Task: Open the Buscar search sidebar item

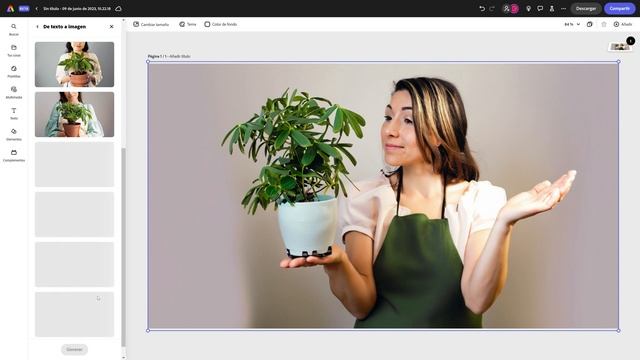Action: (14, 29)
